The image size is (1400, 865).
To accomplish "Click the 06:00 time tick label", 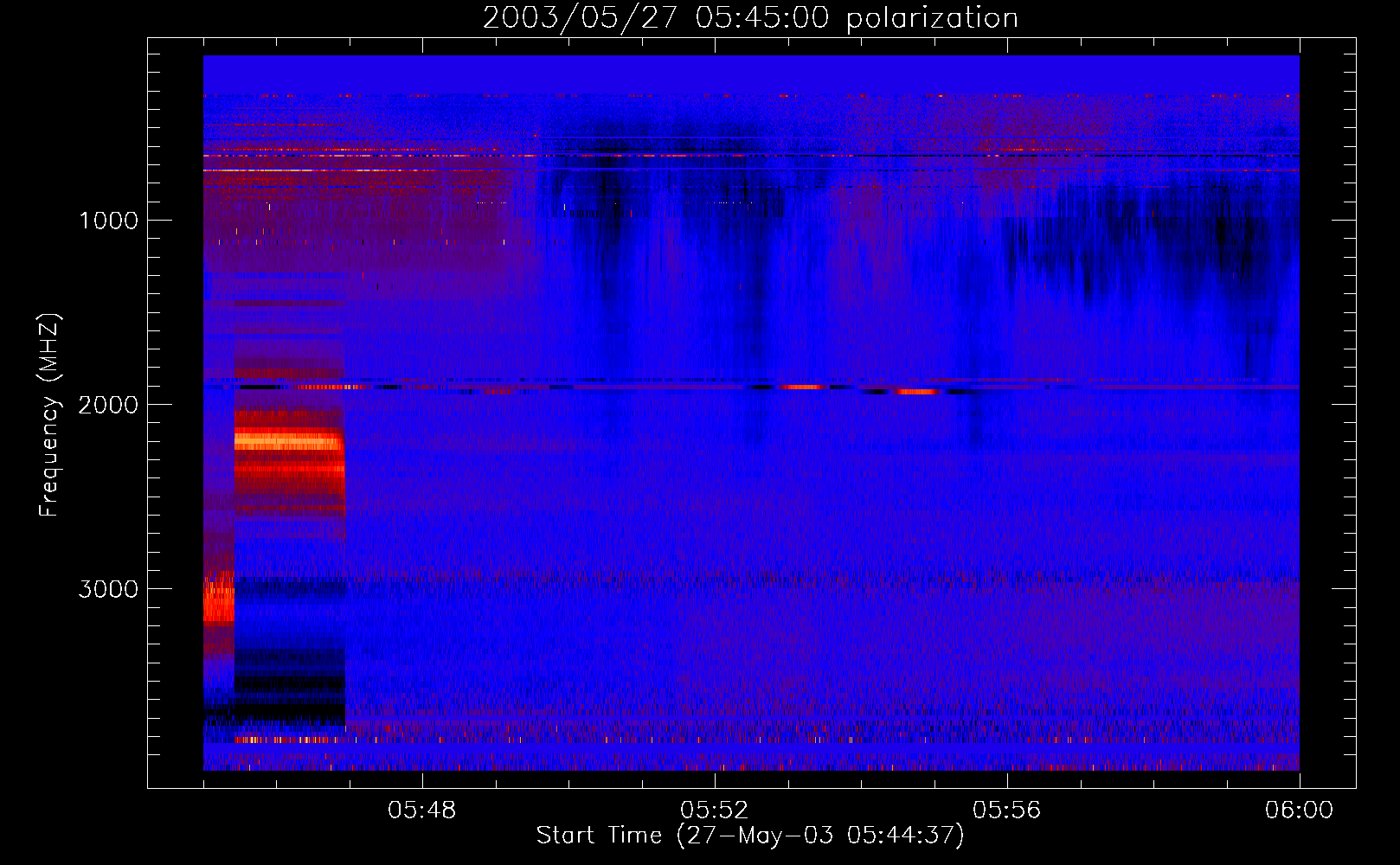I will [1300, 811].
